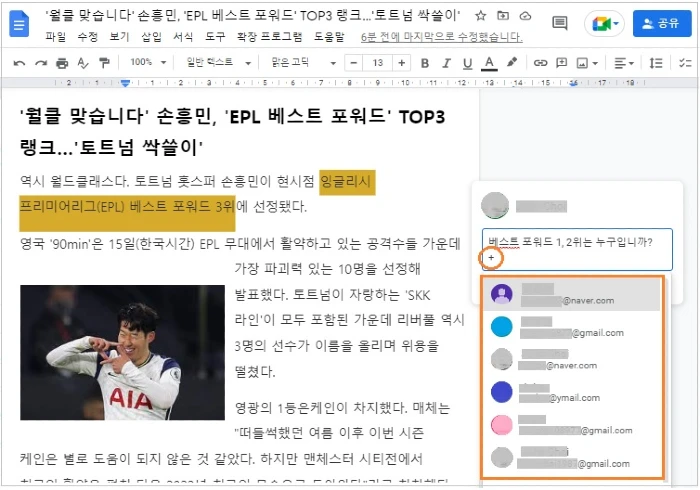Open the 수정 menu
This screenshot has width=700, height=490.
[x=88, y=37]
